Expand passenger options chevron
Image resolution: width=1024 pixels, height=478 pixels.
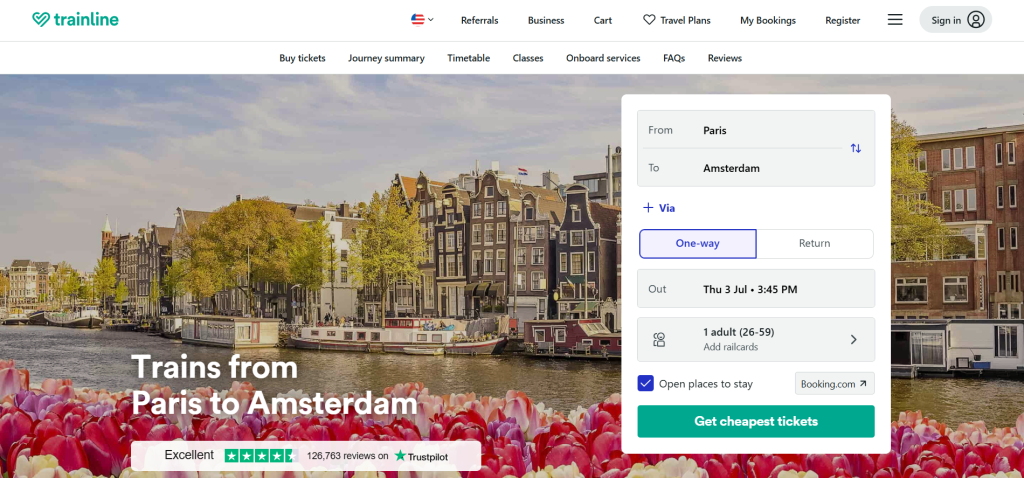854,340
